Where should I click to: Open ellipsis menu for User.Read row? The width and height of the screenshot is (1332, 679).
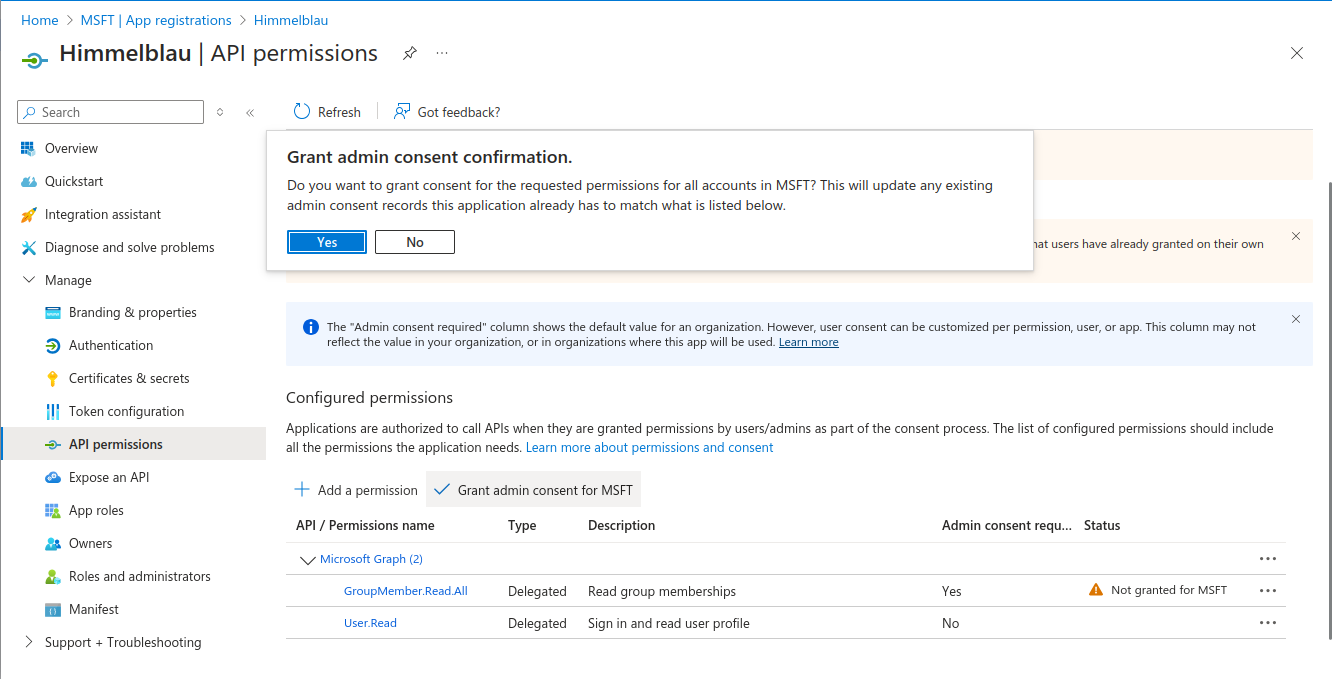[x=1268, y=623]
